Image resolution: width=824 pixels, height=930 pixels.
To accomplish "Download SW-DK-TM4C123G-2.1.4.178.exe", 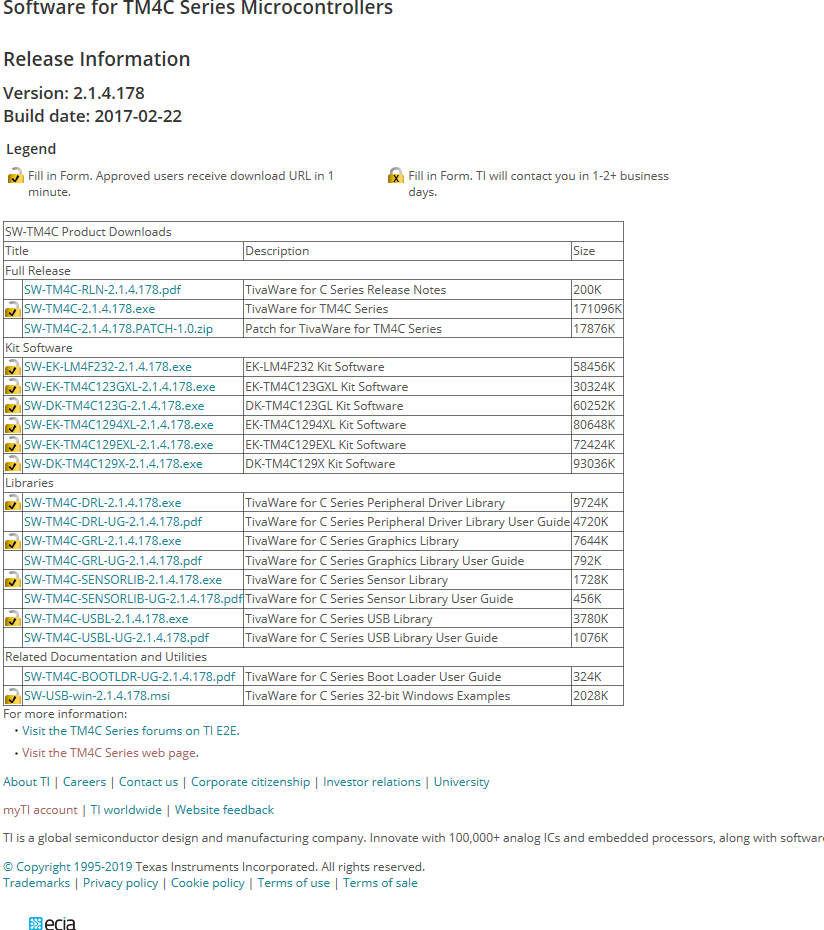I will pyautogui.click(x=114, y=406).
